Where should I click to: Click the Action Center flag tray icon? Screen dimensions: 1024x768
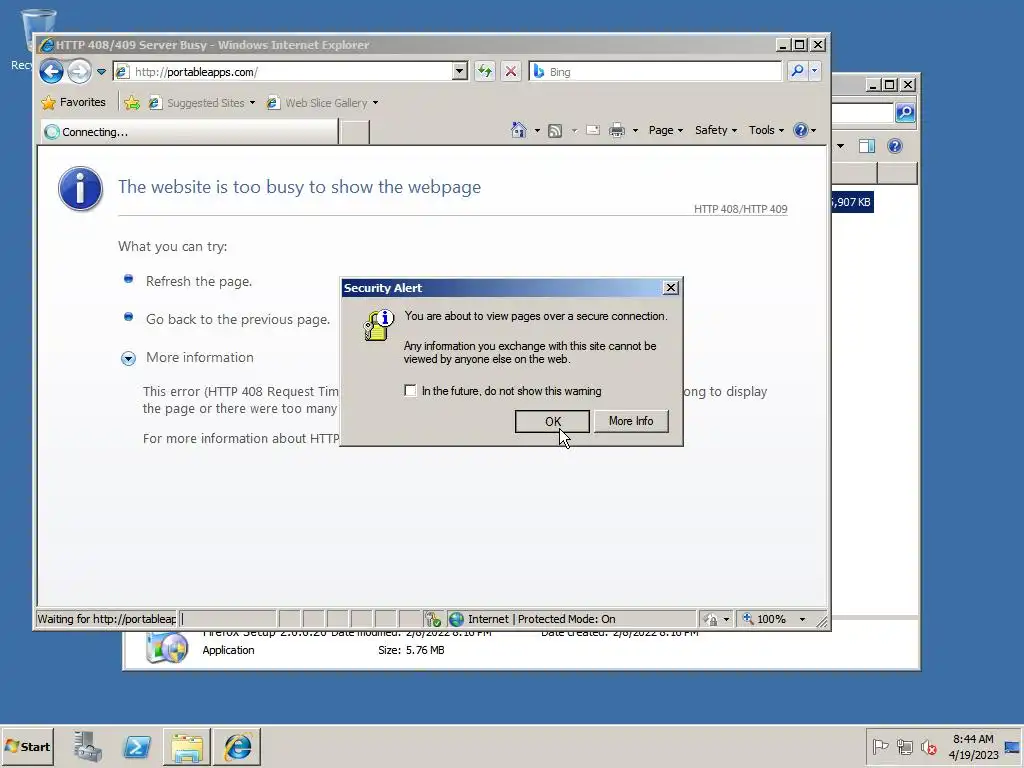click(880, 746)
